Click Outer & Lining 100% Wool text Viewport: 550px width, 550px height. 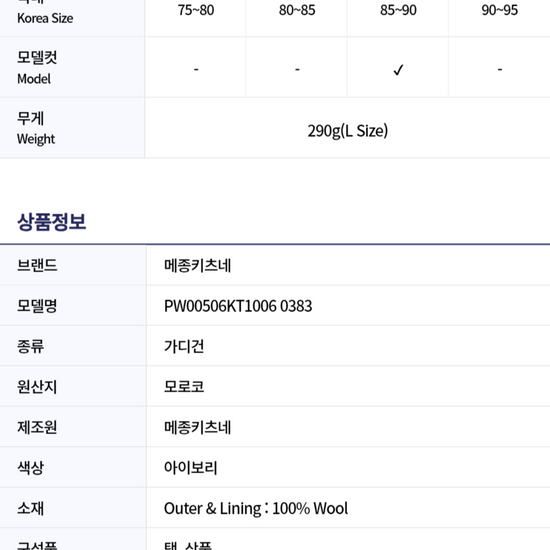coord(256,508)
